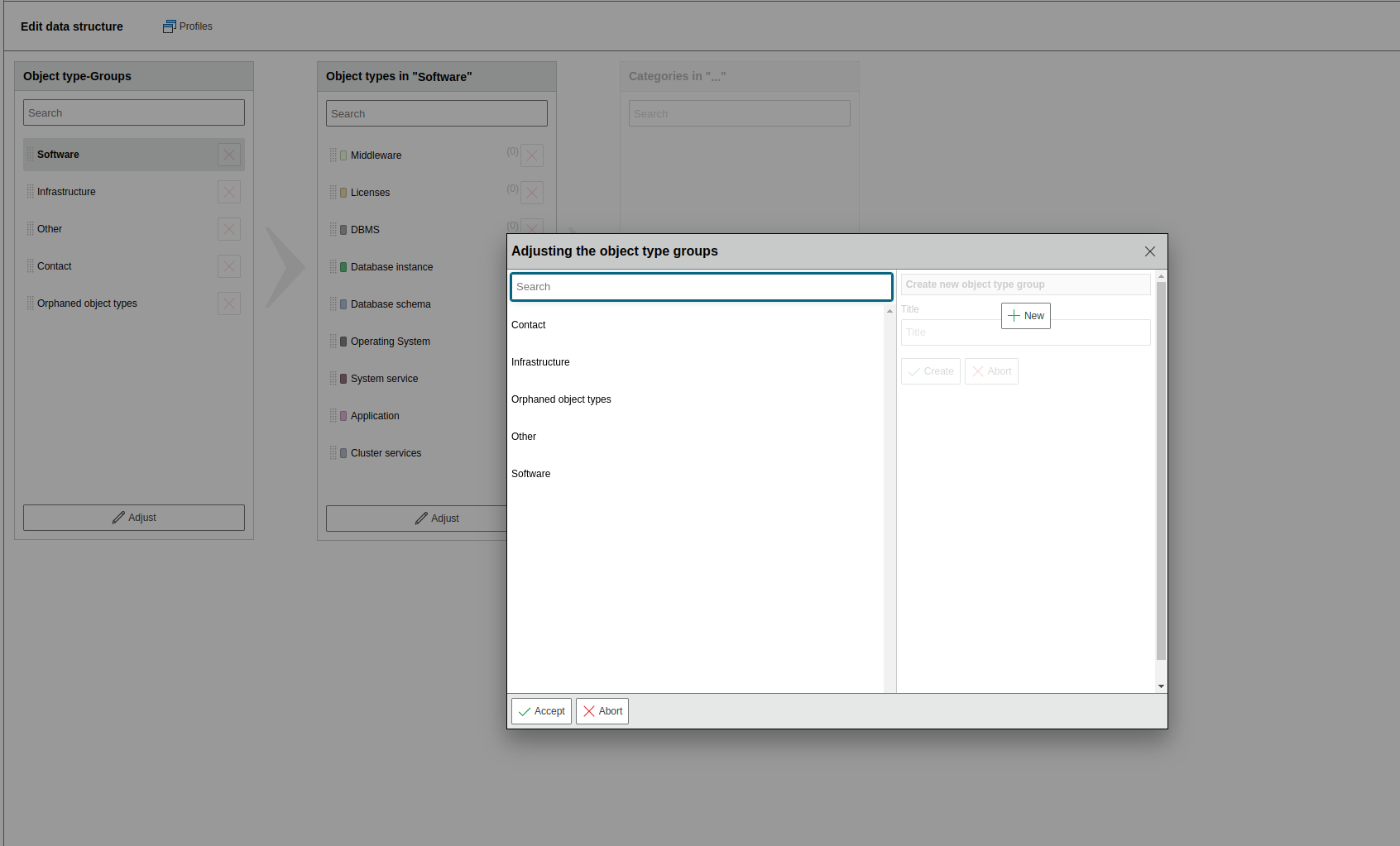Grab the Licenses drag handle
Viewport: 1400px width, 846px height.
[333, 193]
